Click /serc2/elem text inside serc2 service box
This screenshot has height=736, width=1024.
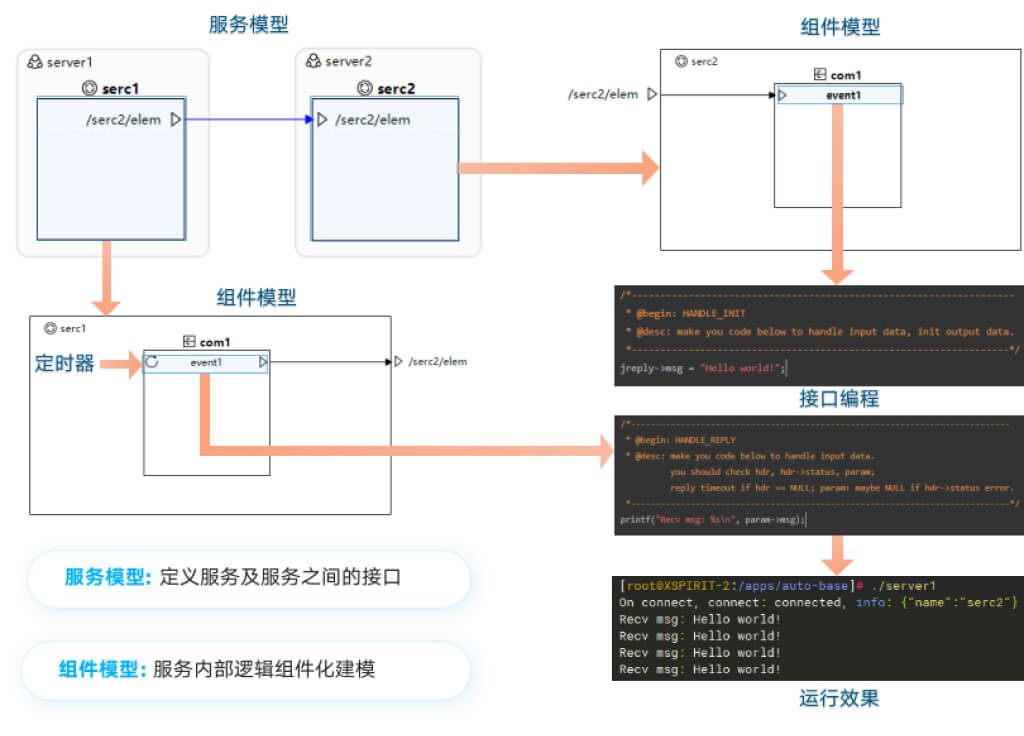373,120
